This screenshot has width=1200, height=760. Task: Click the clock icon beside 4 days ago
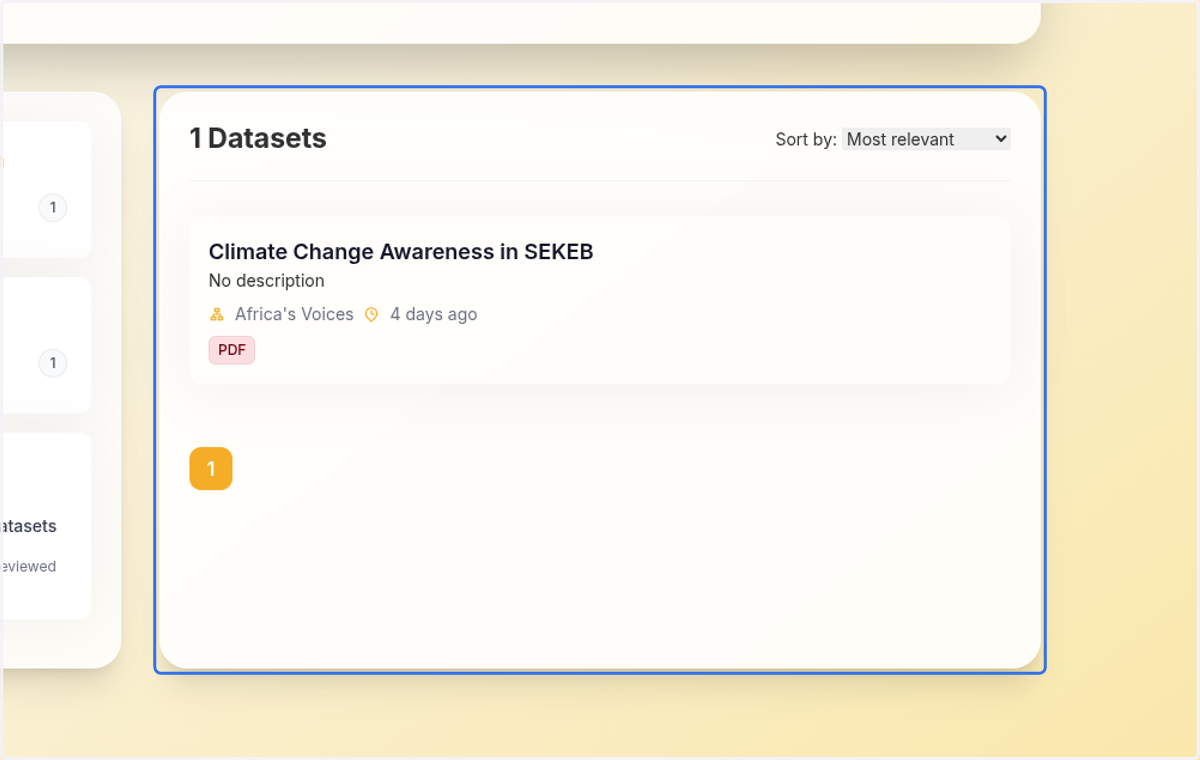[x=371, y=314]
